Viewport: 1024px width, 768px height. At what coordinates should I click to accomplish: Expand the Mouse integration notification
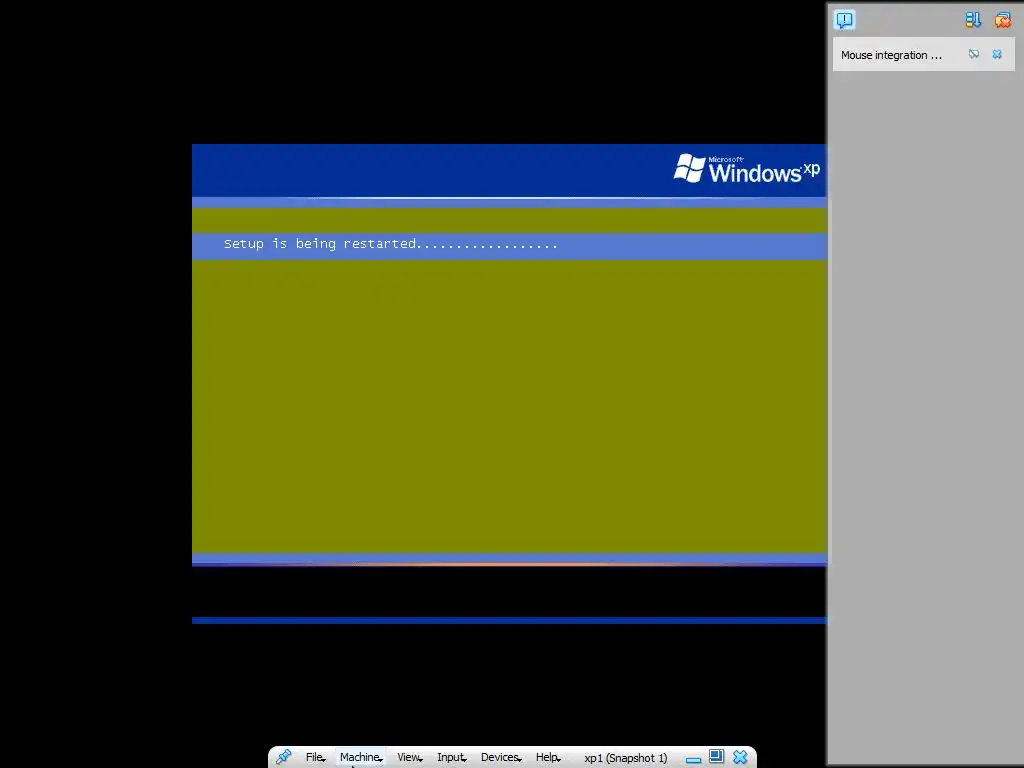point(891,55)
